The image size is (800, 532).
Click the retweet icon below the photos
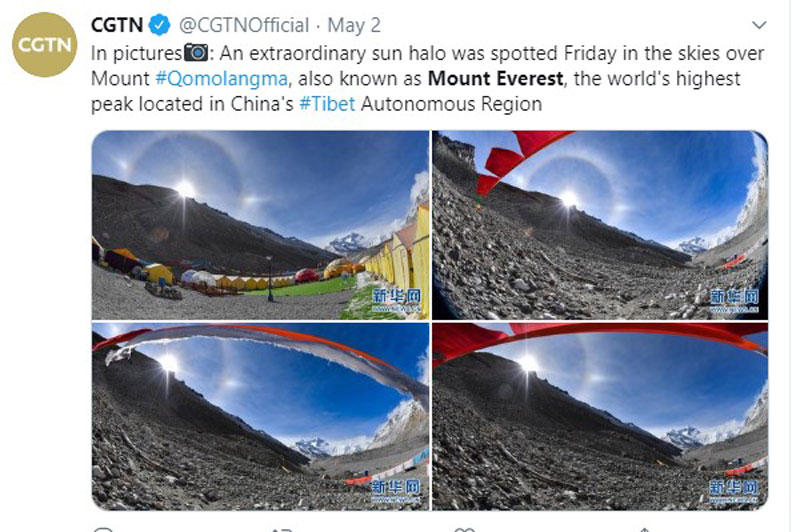[282, 529]
